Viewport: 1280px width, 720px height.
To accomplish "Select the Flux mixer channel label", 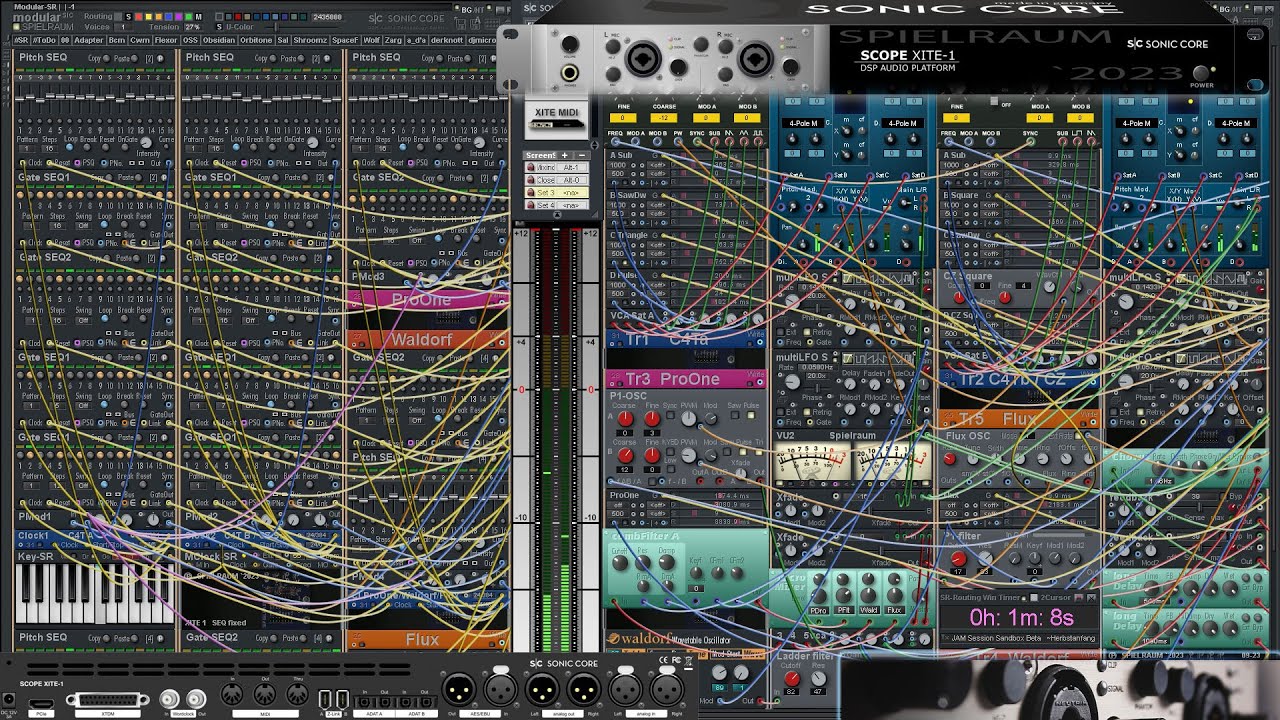I will click(894, 609).
